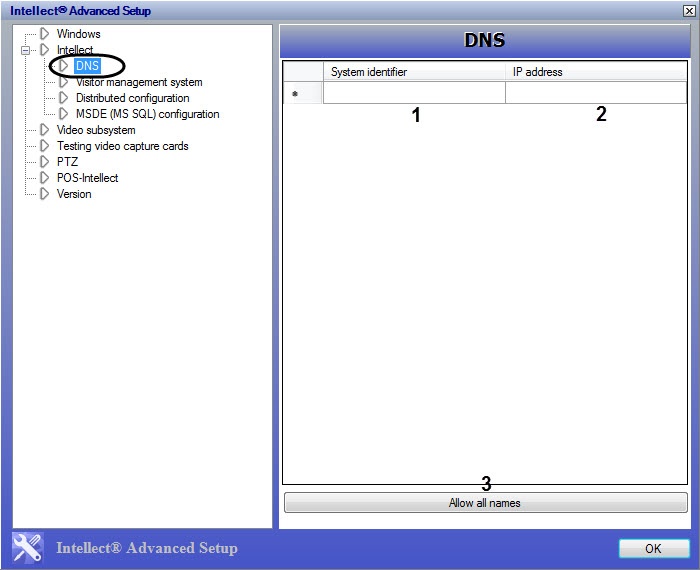Click the triangle icon beside DNS
This screenshot has height=570, width=700.
[63, 66]
